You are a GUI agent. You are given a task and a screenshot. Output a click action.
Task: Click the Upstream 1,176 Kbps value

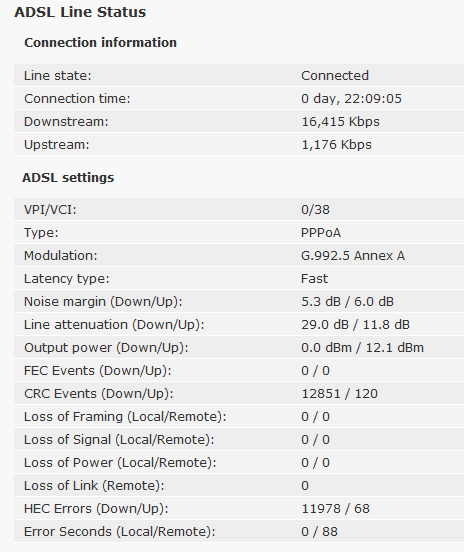click(336, 145)
